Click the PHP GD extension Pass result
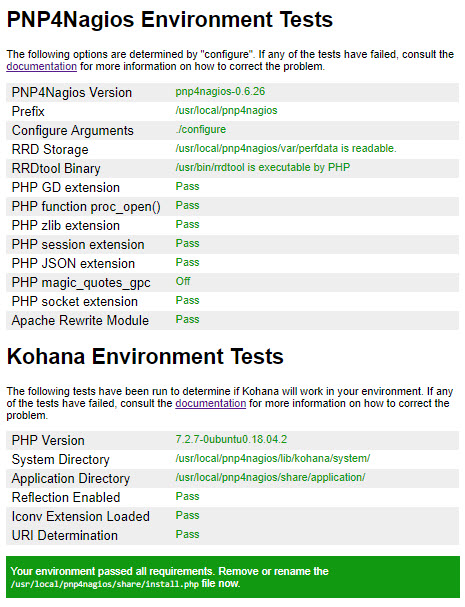The height and width of the screenshot is (607, 465). coord(187,186)
